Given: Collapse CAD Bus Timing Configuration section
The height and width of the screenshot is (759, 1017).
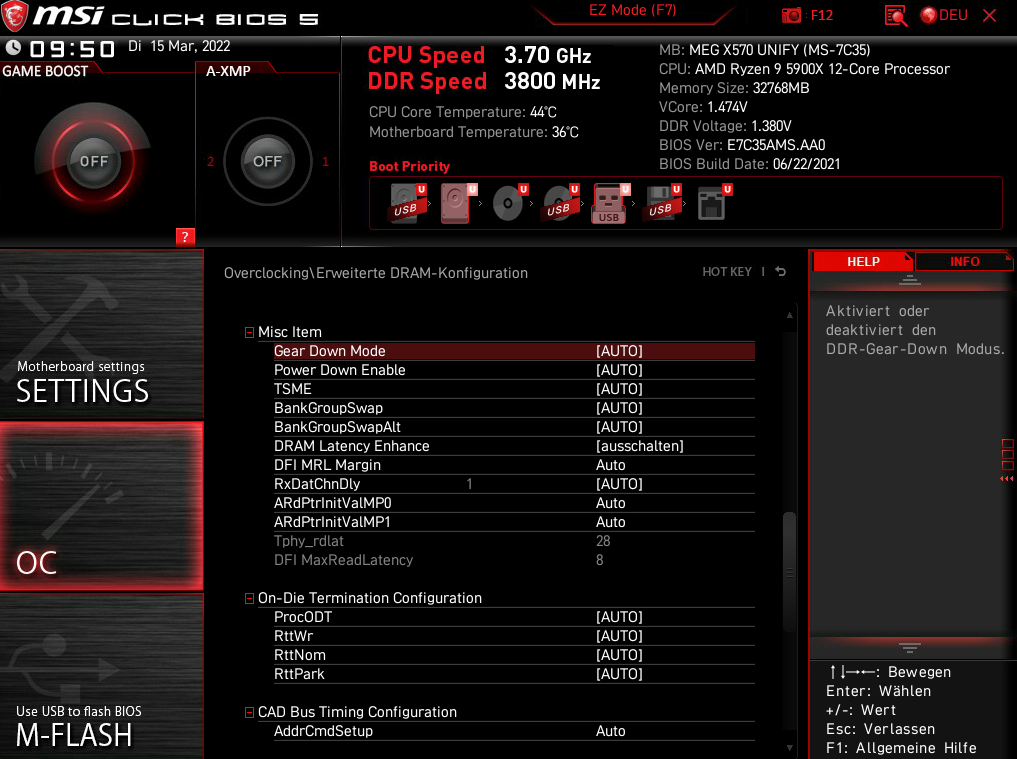Looking at the screenshot, I should 249,712.
